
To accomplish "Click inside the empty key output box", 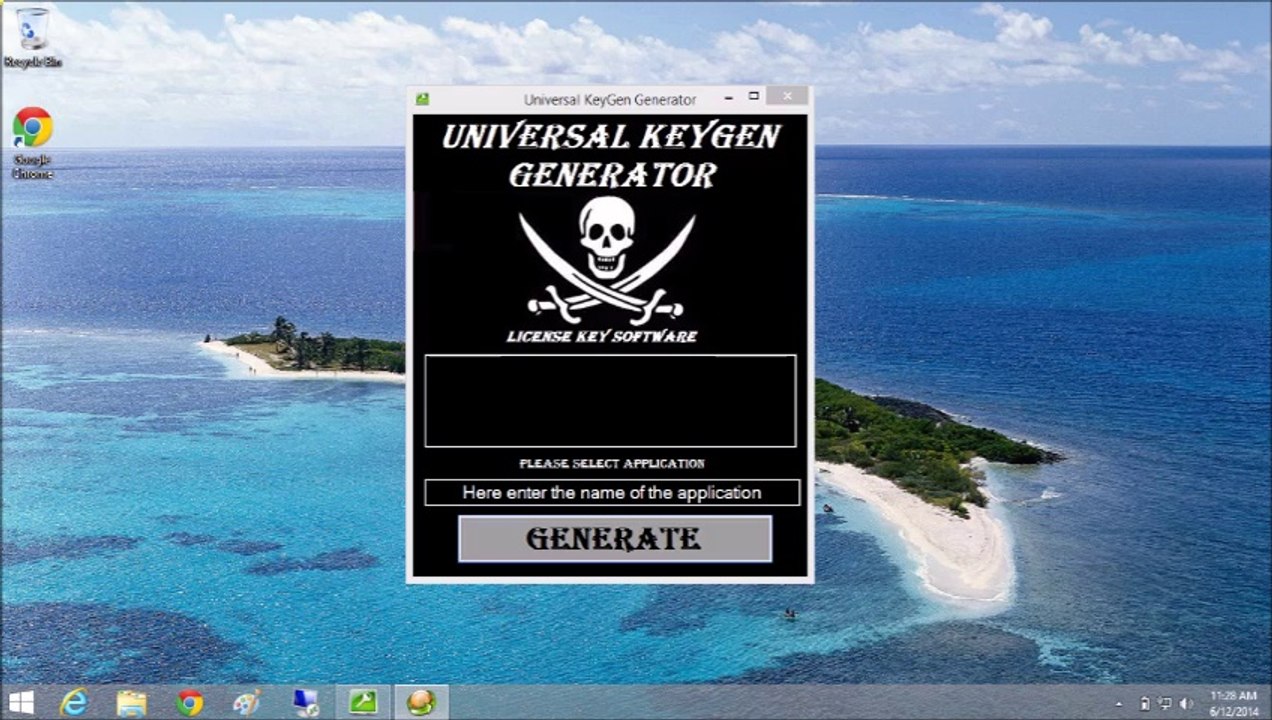I will tap(610, 401).
